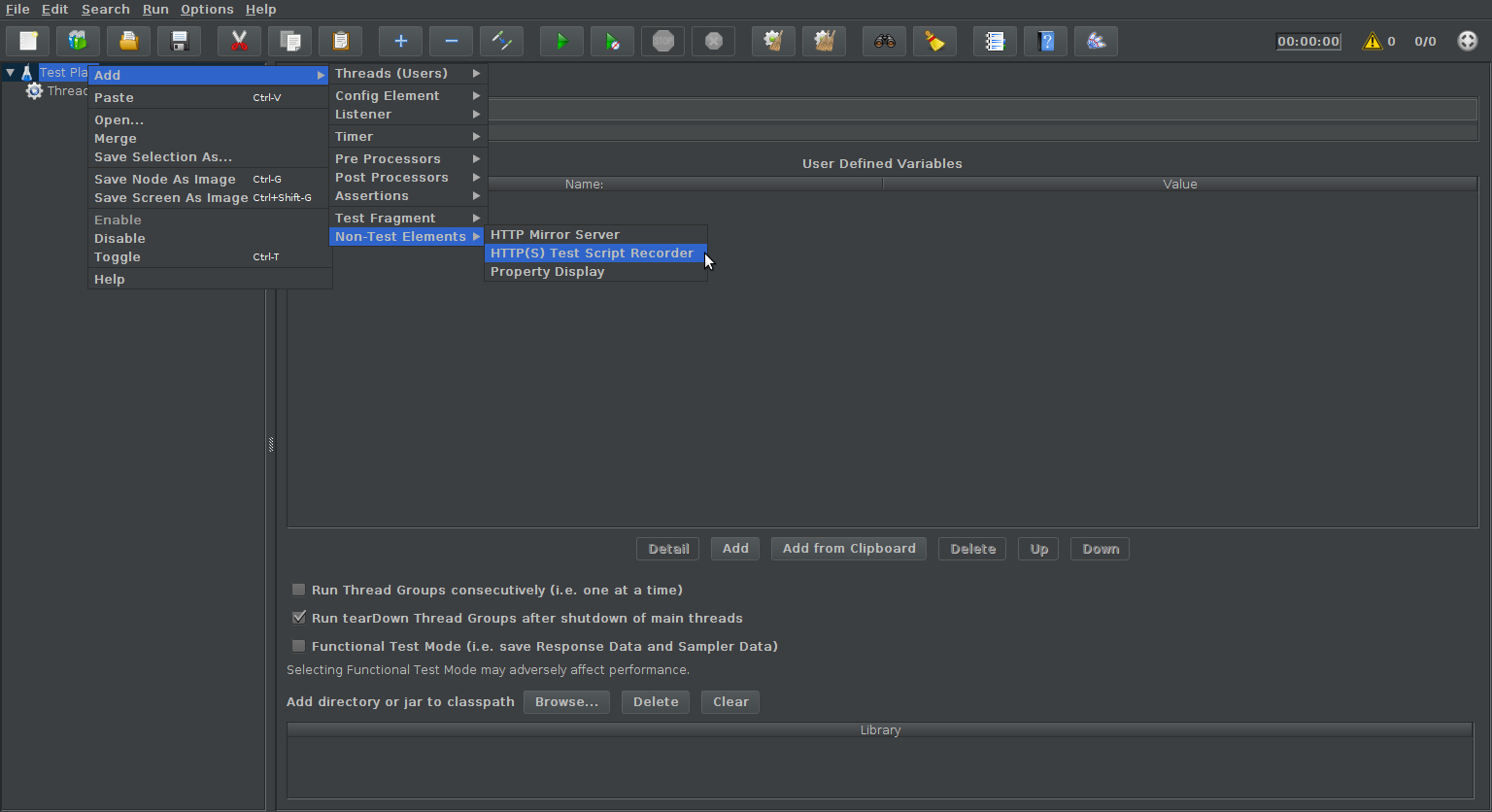The image size is (1492, 812).
Task: Expand the Assertions submenu
Action: pos(408,196)
